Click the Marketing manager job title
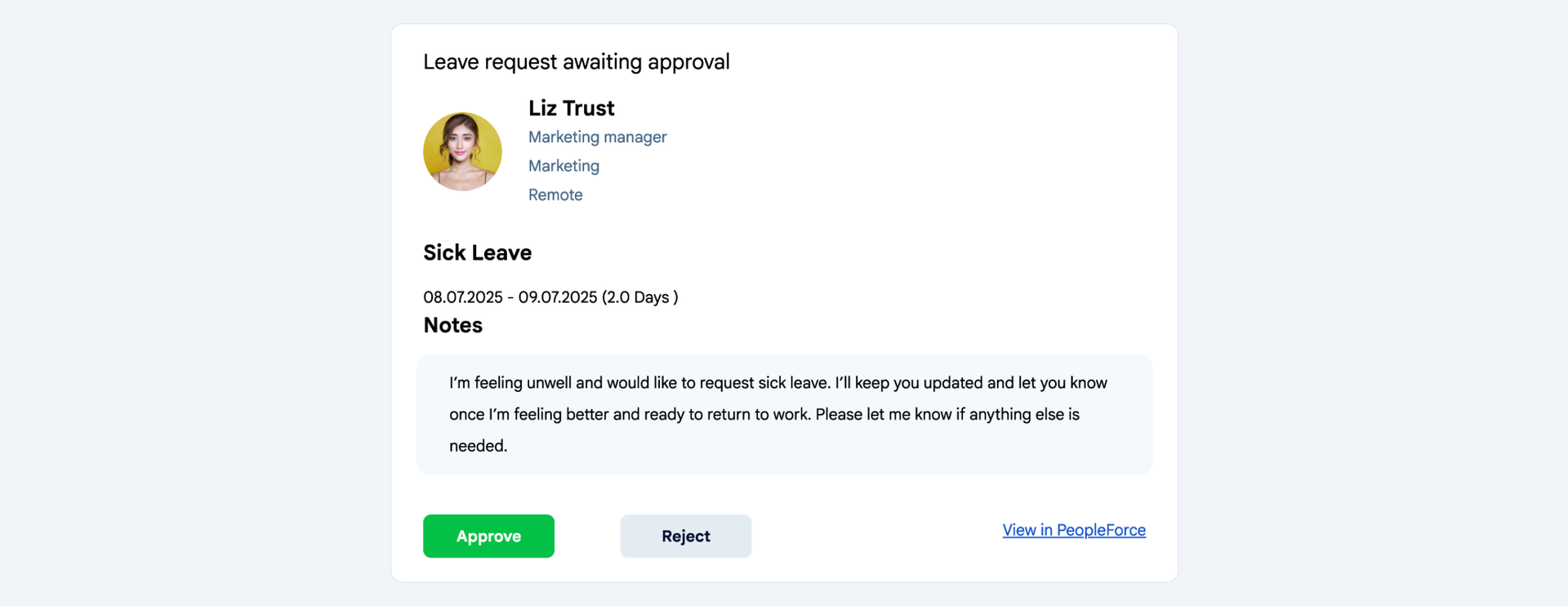1568x606 pixels. tap(597, 137)
